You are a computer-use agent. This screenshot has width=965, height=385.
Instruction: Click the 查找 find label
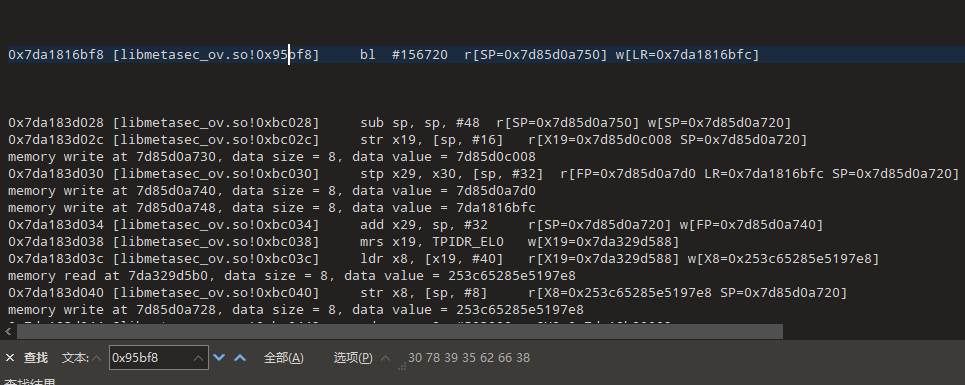pos(36,357)
